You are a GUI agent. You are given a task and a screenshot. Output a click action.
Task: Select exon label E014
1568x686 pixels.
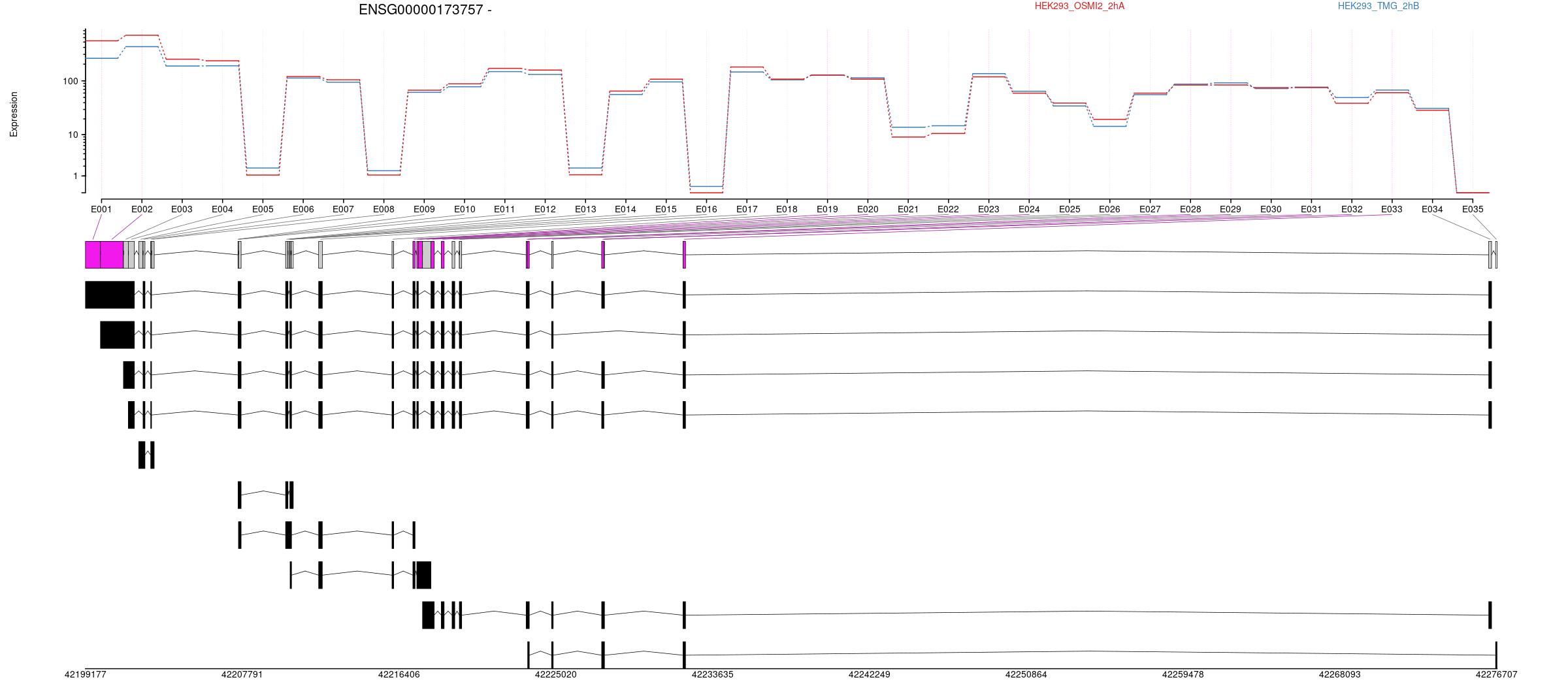click(625, 209)
